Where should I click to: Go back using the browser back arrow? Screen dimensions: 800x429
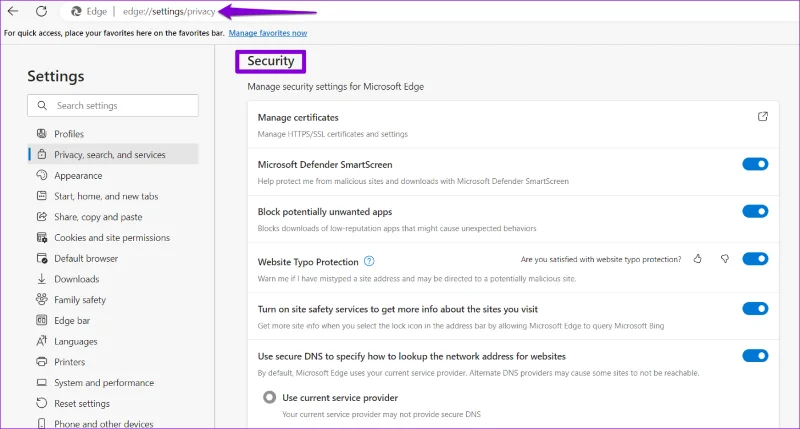13,11
